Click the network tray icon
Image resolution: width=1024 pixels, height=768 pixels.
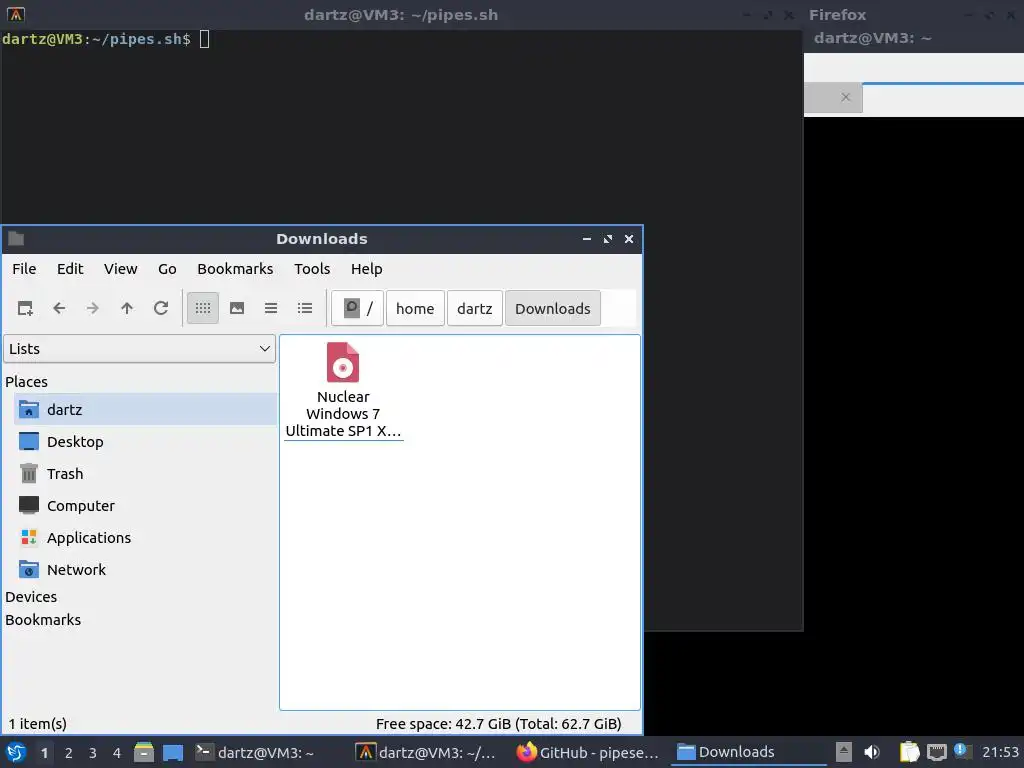tap(936, 752)
